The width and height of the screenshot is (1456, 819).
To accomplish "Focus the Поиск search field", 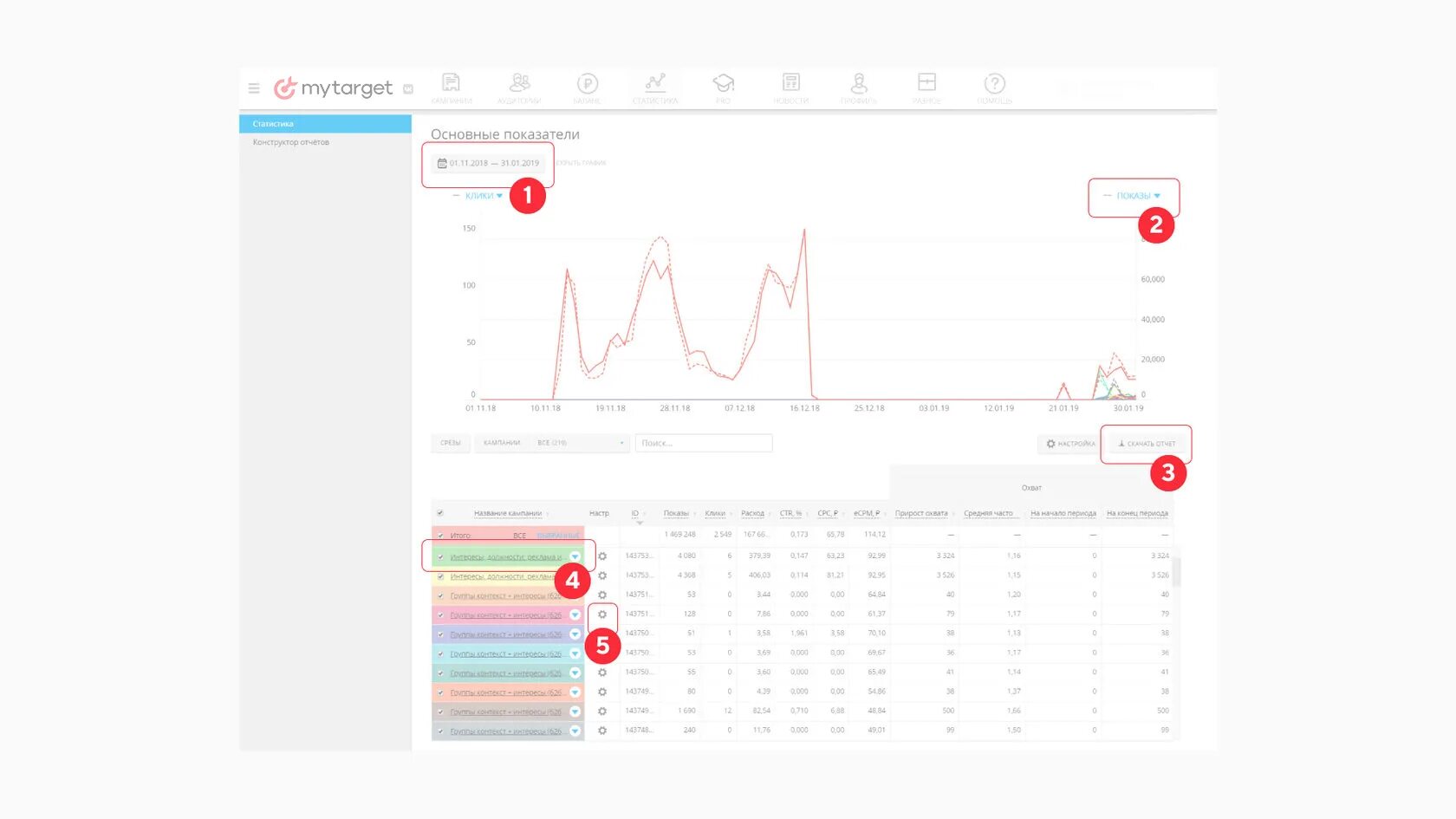I will point(704,443).
